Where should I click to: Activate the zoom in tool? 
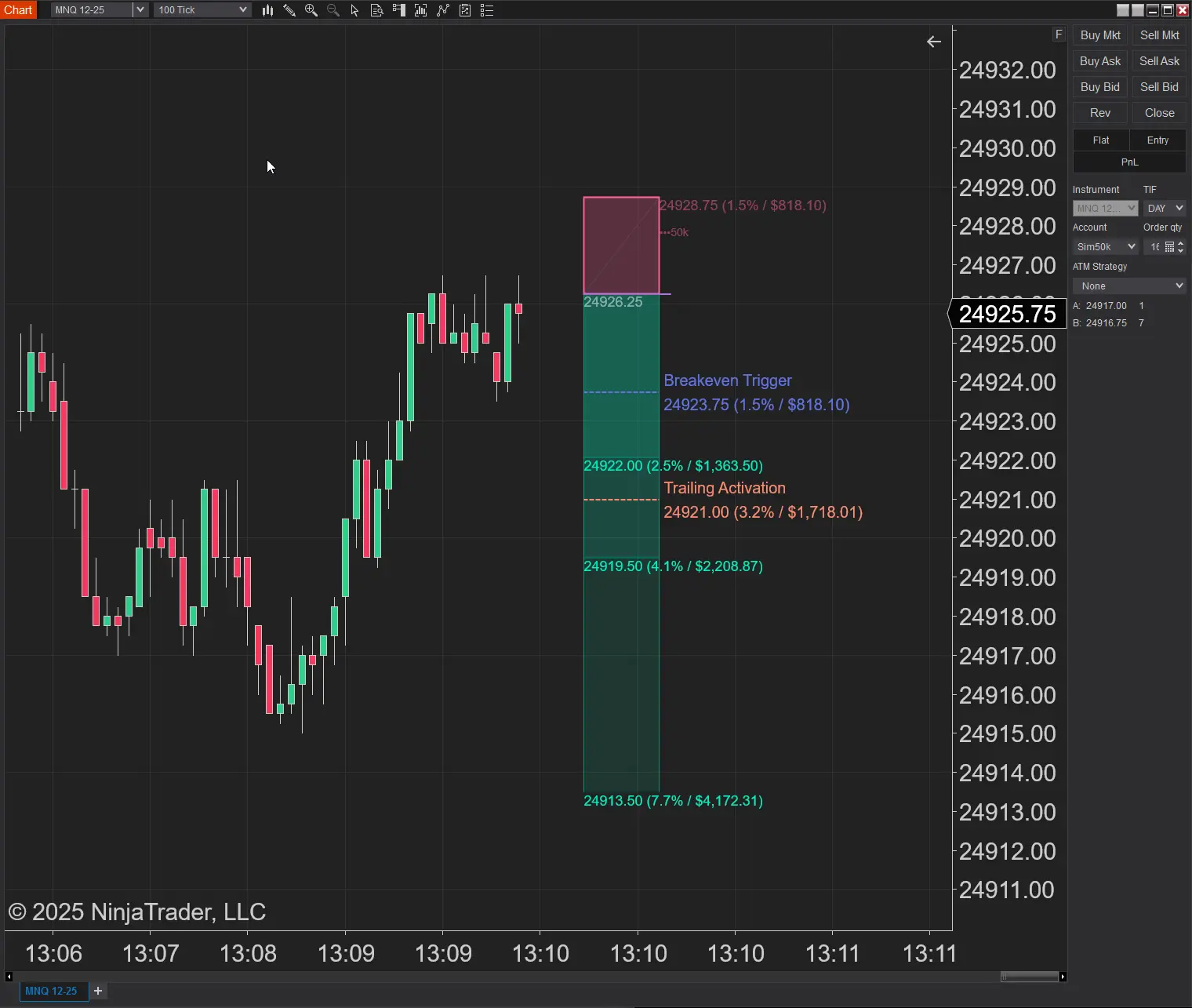click(x=311, y=10)
